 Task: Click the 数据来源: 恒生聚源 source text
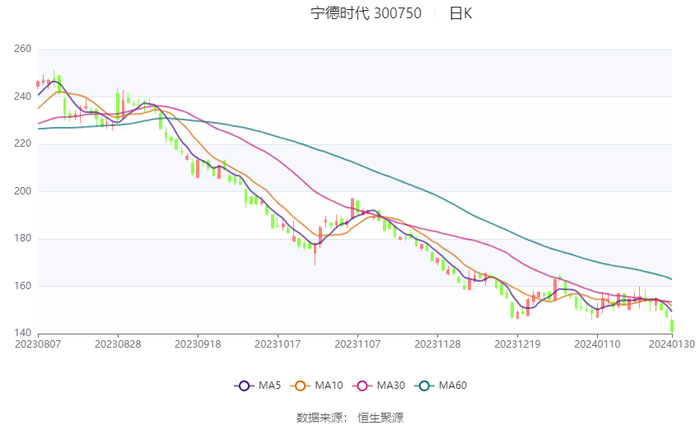[x=350, y=418]
